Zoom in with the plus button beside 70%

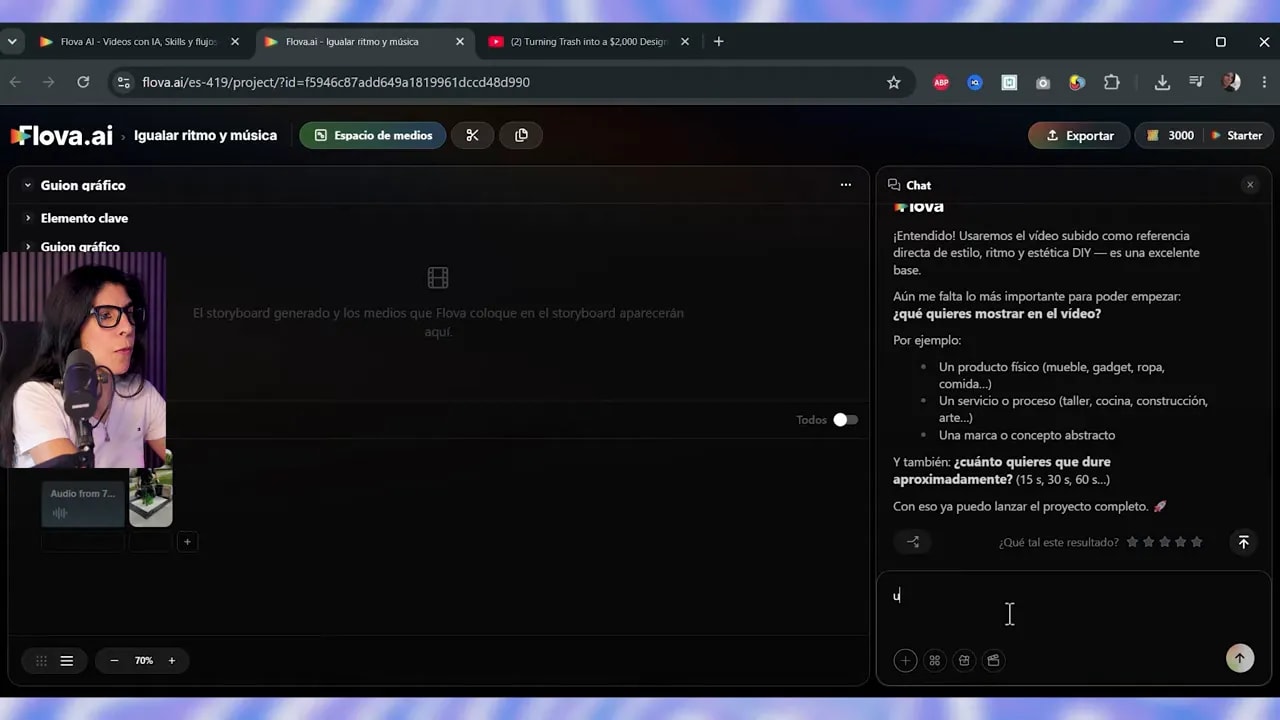tap(172, 661)
